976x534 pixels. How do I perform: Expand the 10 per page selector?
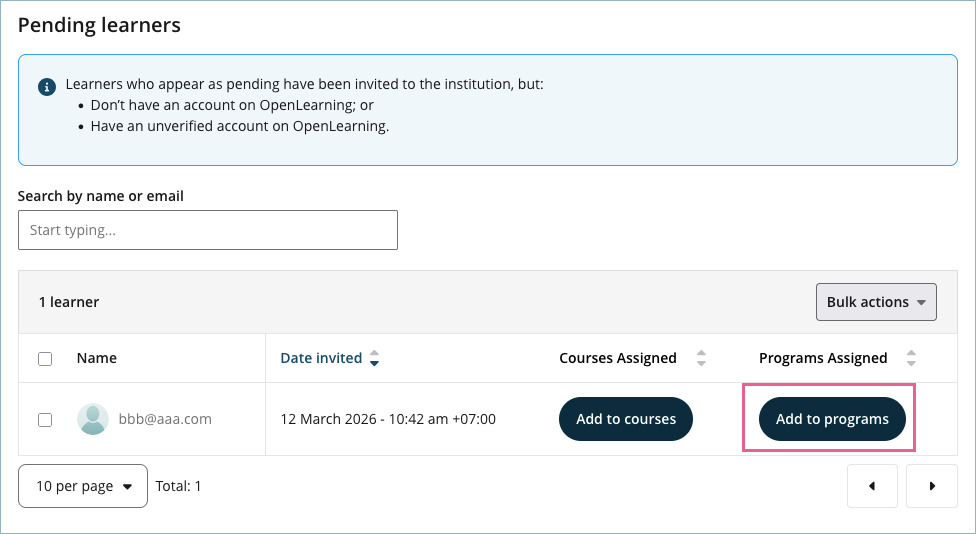tap(83, 486)
